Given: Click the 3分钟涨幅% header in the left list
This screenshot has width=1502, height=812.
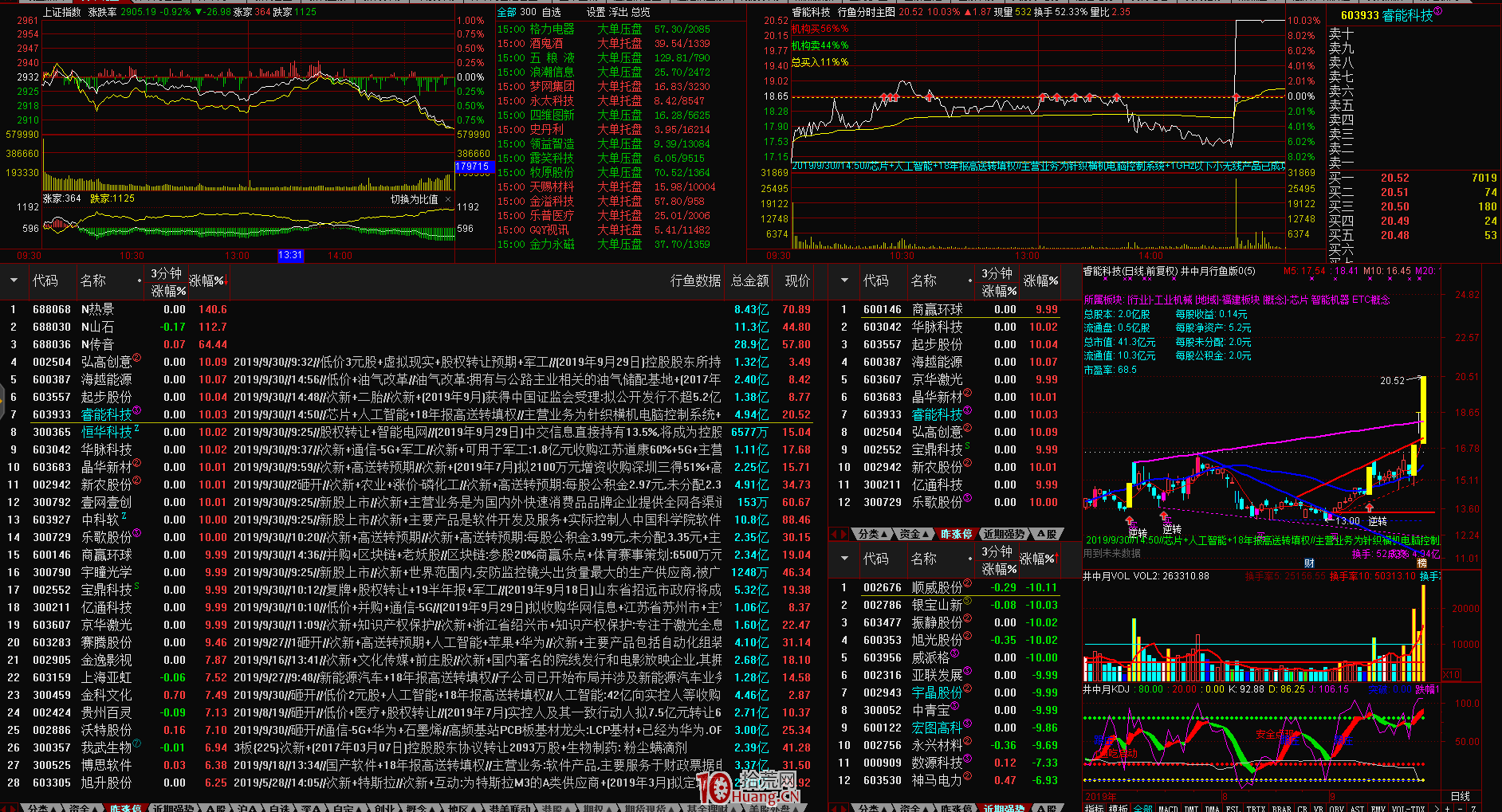Looking at the screenshot, I should pyautogui.click(x=167, y=282).
